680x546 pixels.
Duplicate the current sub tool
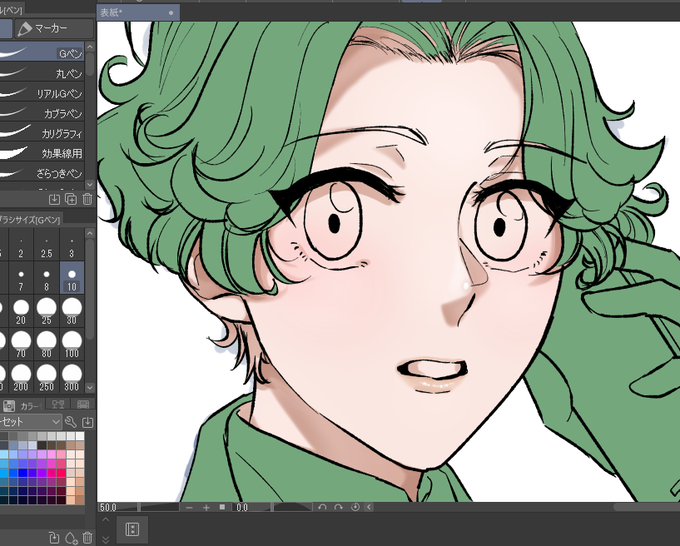tap(71, 199)
